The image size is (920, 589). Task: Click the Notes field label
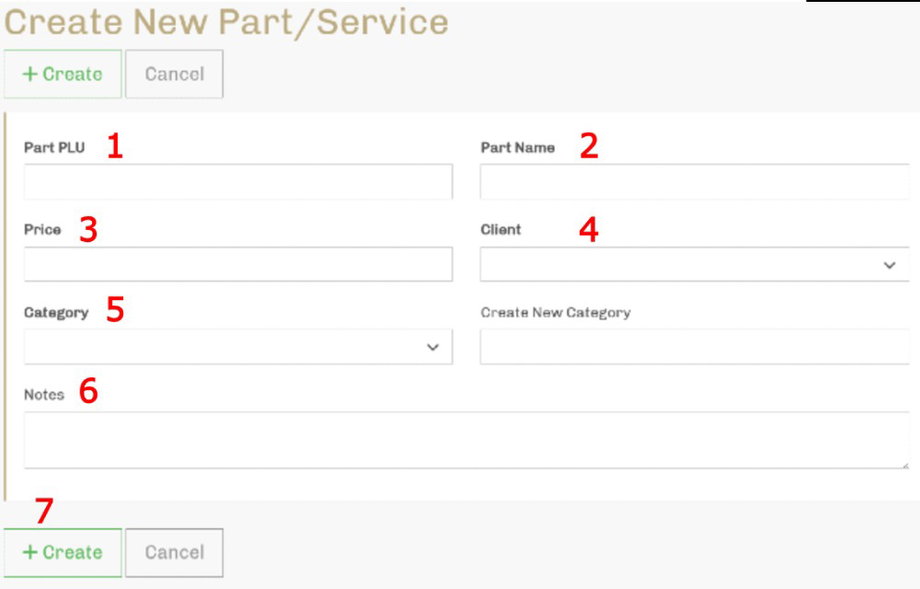[x=44, y=395]
